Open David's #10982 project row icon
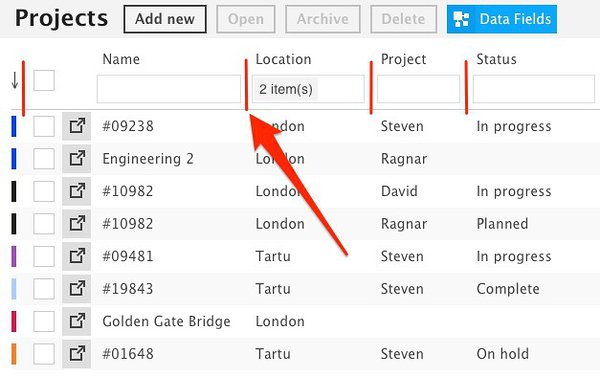 [77, 191]
